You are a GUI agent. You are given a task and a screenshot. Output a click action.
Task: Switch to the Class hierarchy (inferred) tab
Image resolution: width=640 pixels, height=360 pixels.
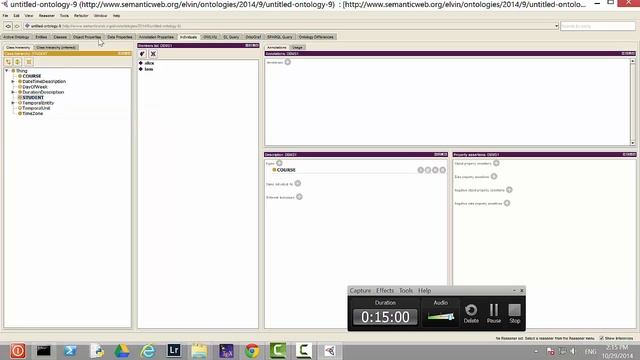pyautogui.click(x=56, y=47)
